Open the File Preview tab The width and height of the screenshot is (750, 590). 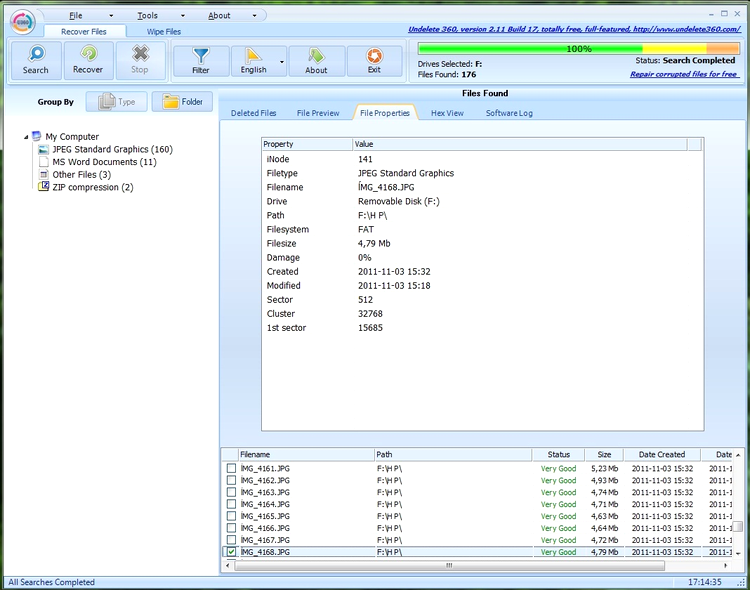click(x=318, y=113)
